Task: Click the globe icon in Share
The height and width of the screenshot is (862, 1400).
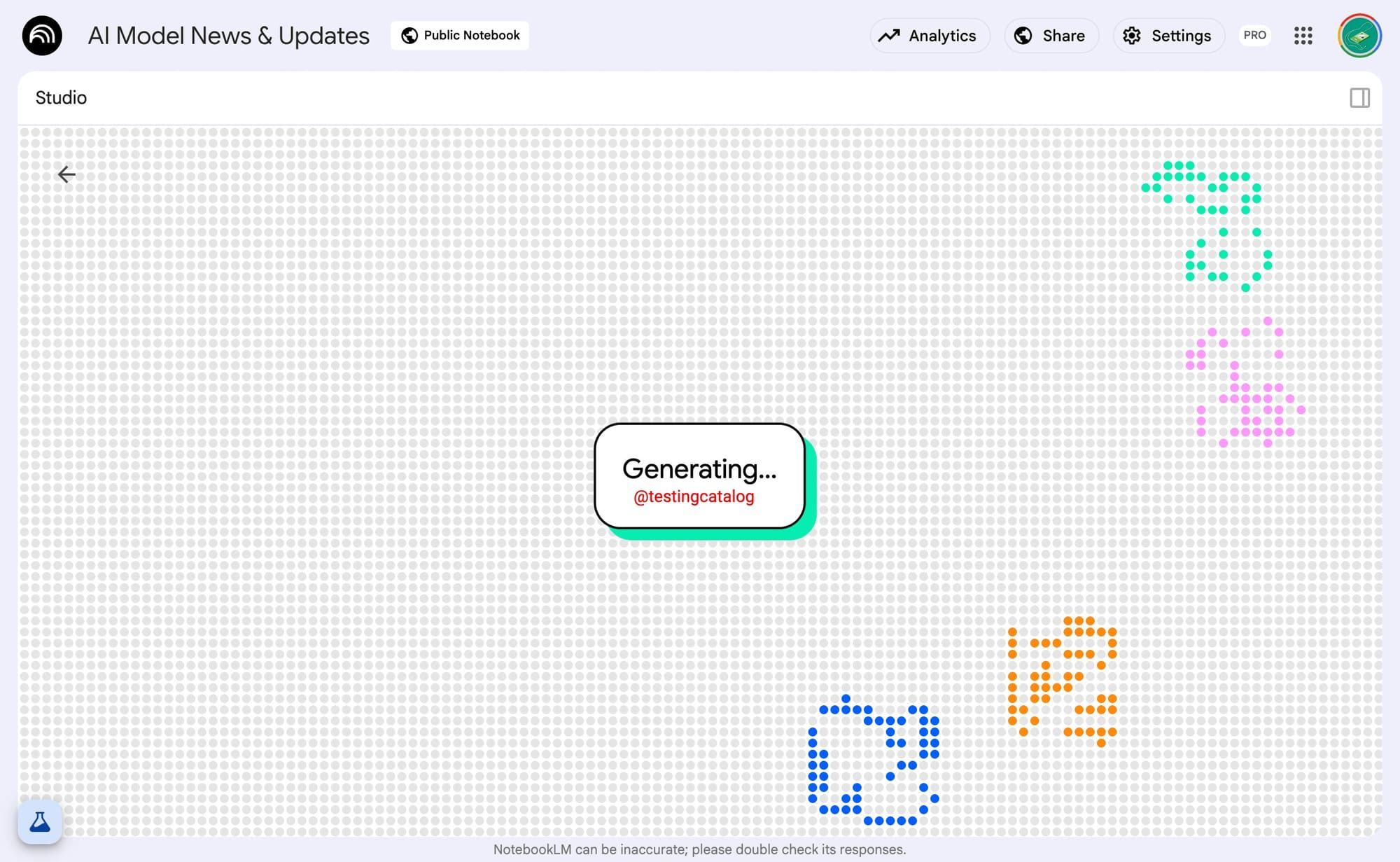Action: [x=1023, y=36]
